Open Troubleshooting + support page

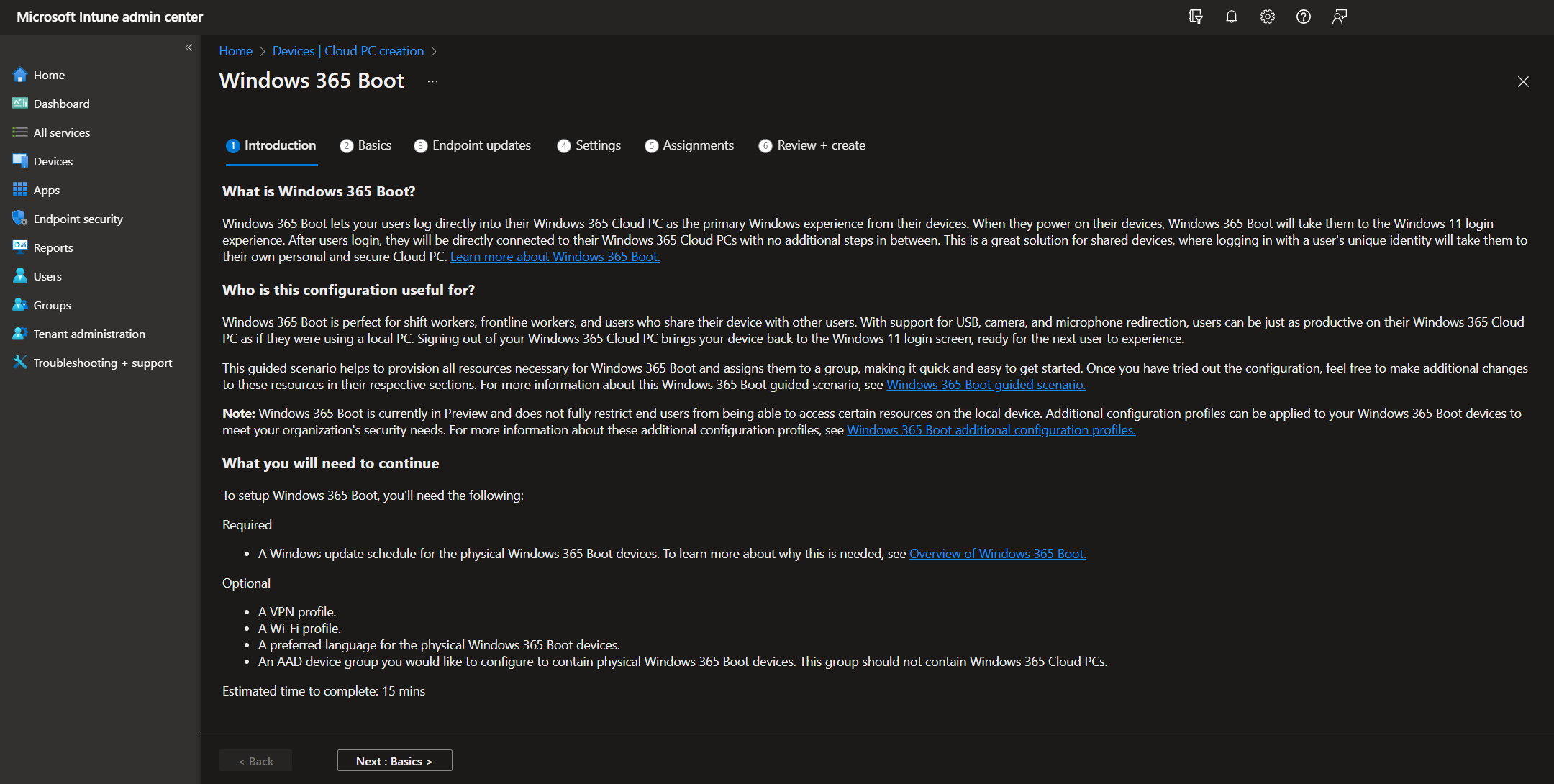tap(103, 363)
